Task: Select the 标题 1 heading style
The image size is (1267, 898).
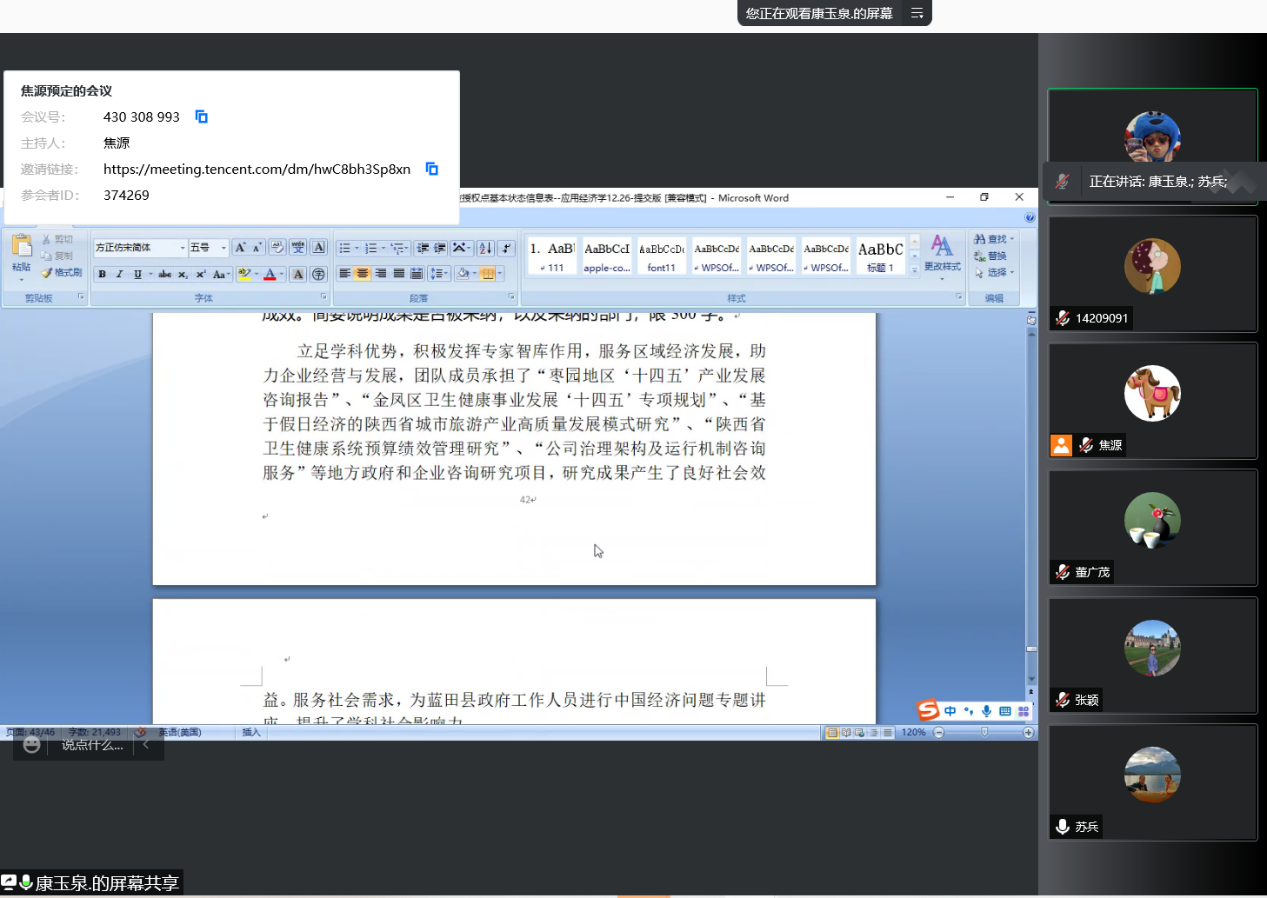Action: tap(880, 256)
